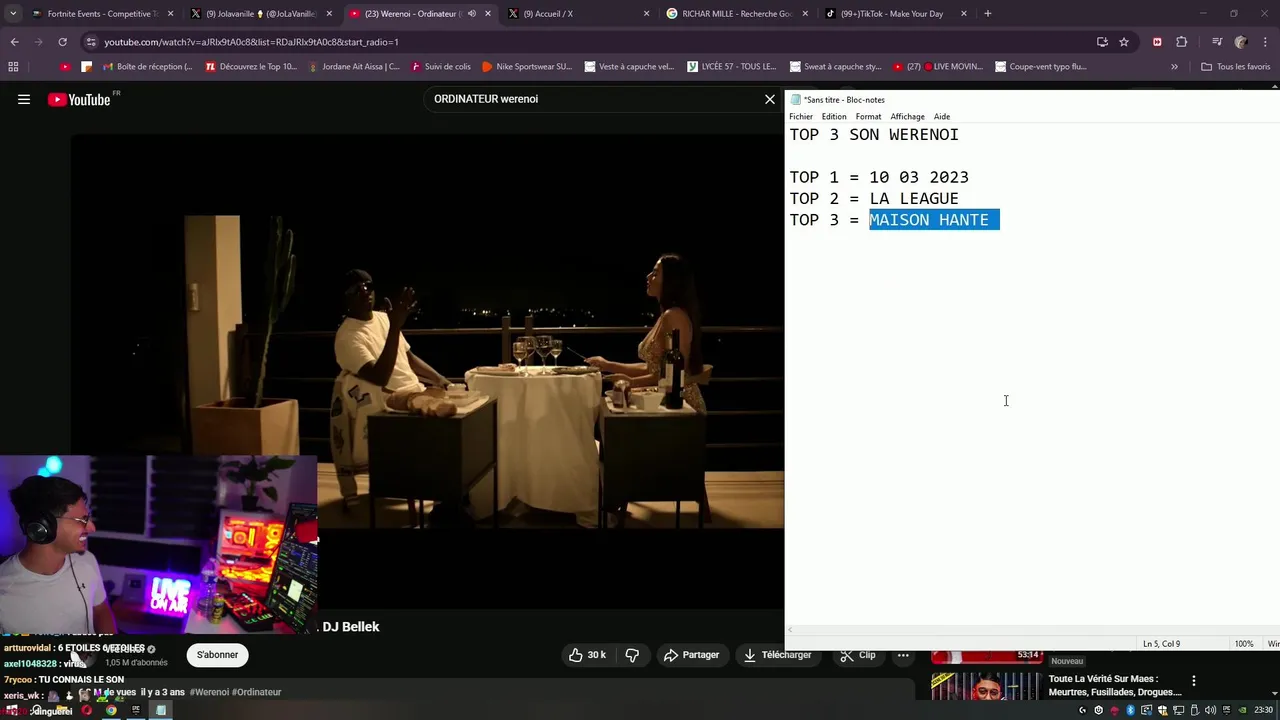Screen dimensions: 1280x720
Task: Go back in browser history
Action: coord(14,42)
